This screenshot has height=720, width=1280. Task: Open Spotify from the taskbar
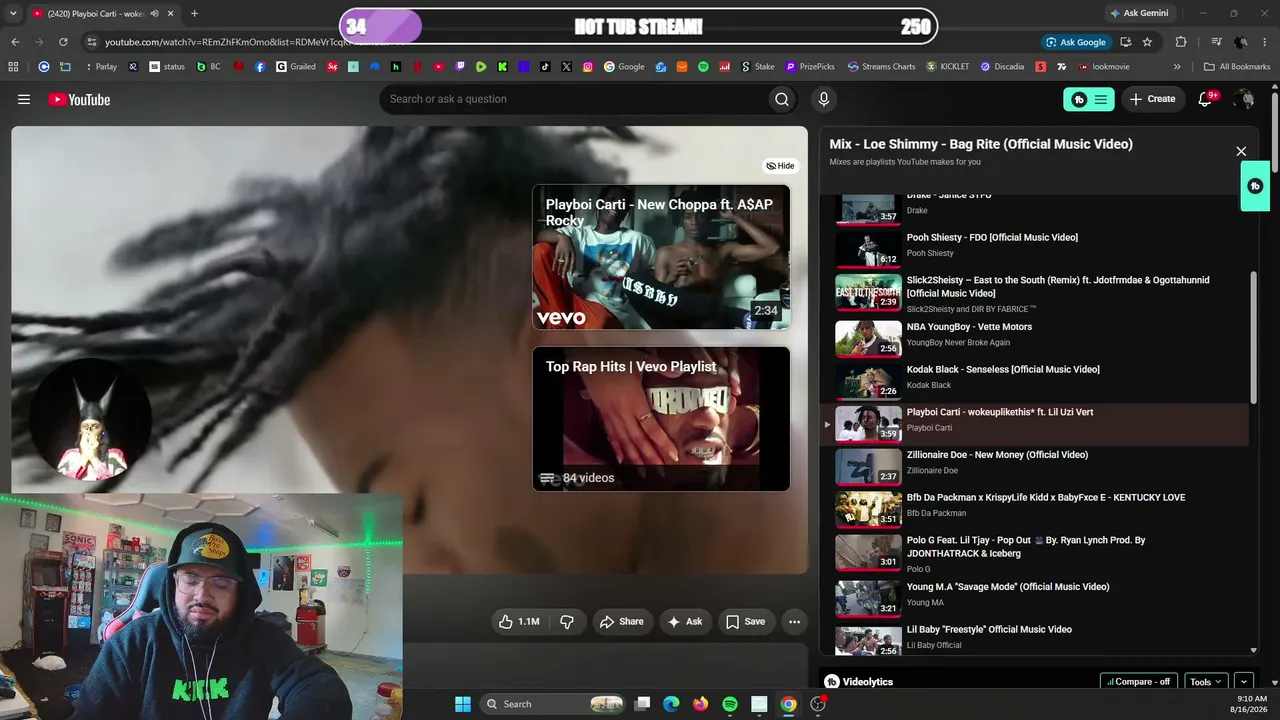pyautogui.click(x=730, y=704)
